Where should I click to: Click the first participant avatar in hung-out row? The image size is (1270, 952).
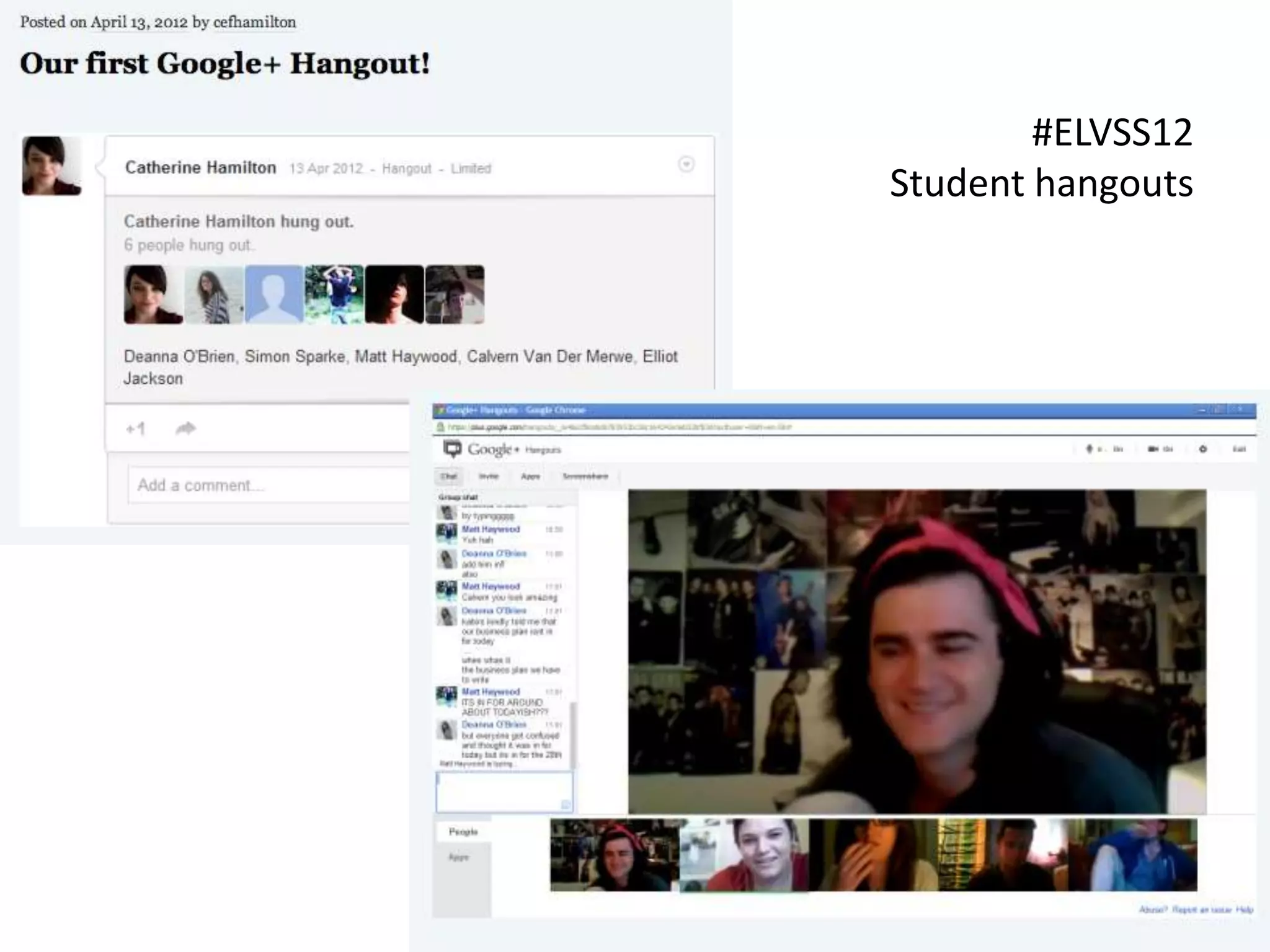pyautogui.click(x=153, y=294)
